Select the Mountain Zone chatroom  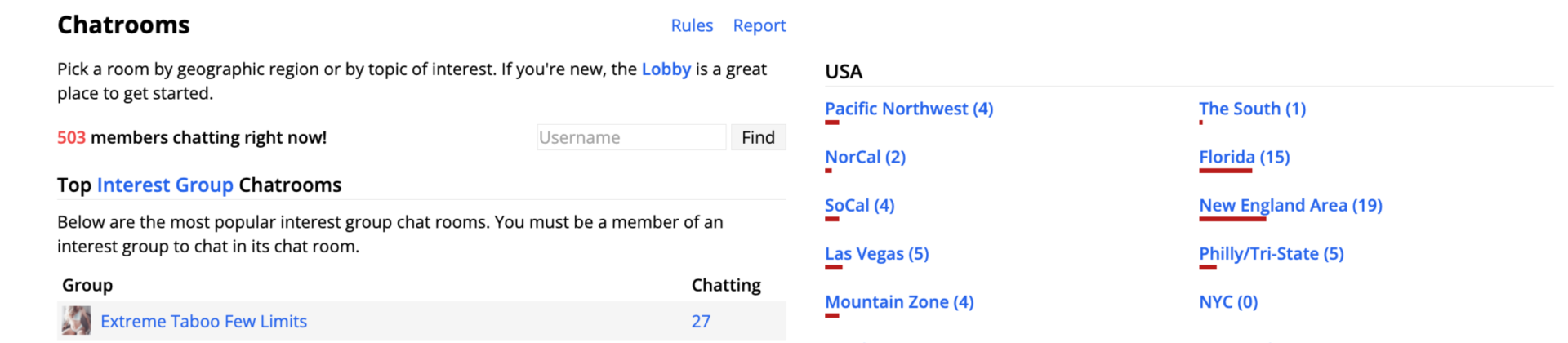click(x=899, y=302)
